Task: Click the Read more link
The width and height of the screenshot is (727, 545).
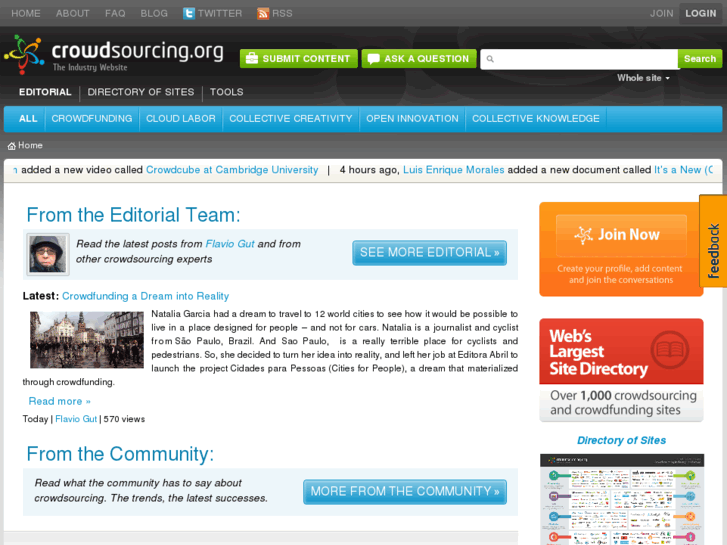Action: pyautogui.click(x=59, y=401)
